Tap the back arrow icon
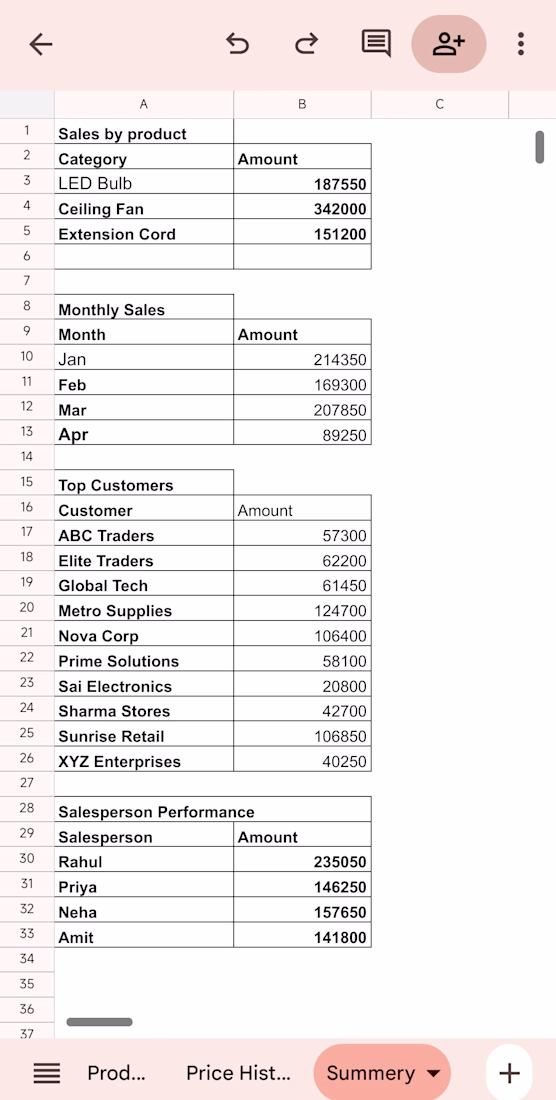This screenshot has height=1100, width=556. pos(41,44)
